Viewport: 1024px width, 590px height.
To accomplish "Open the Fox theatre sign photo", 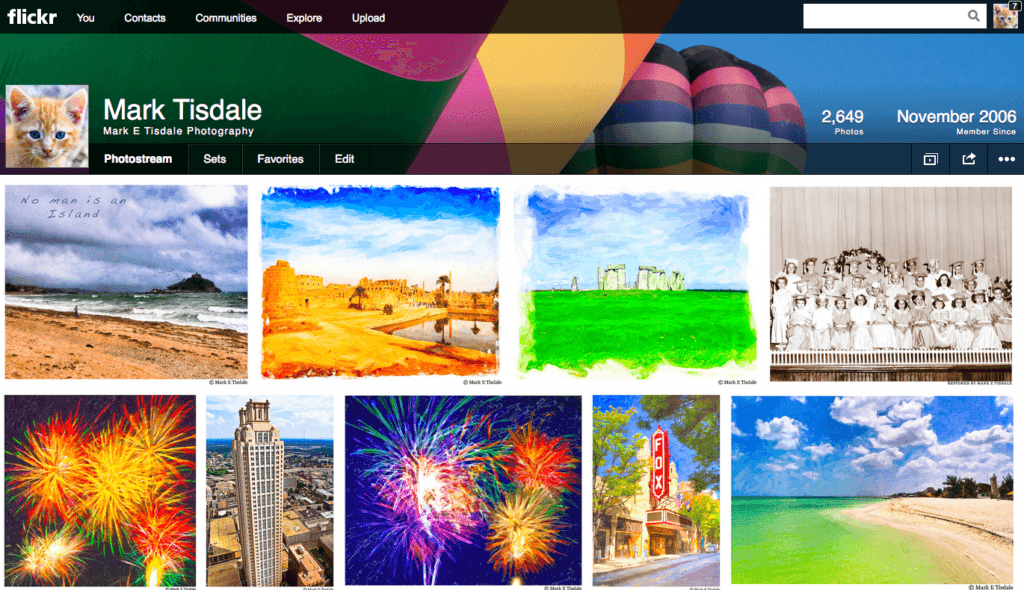I will [x=656, y=490].
